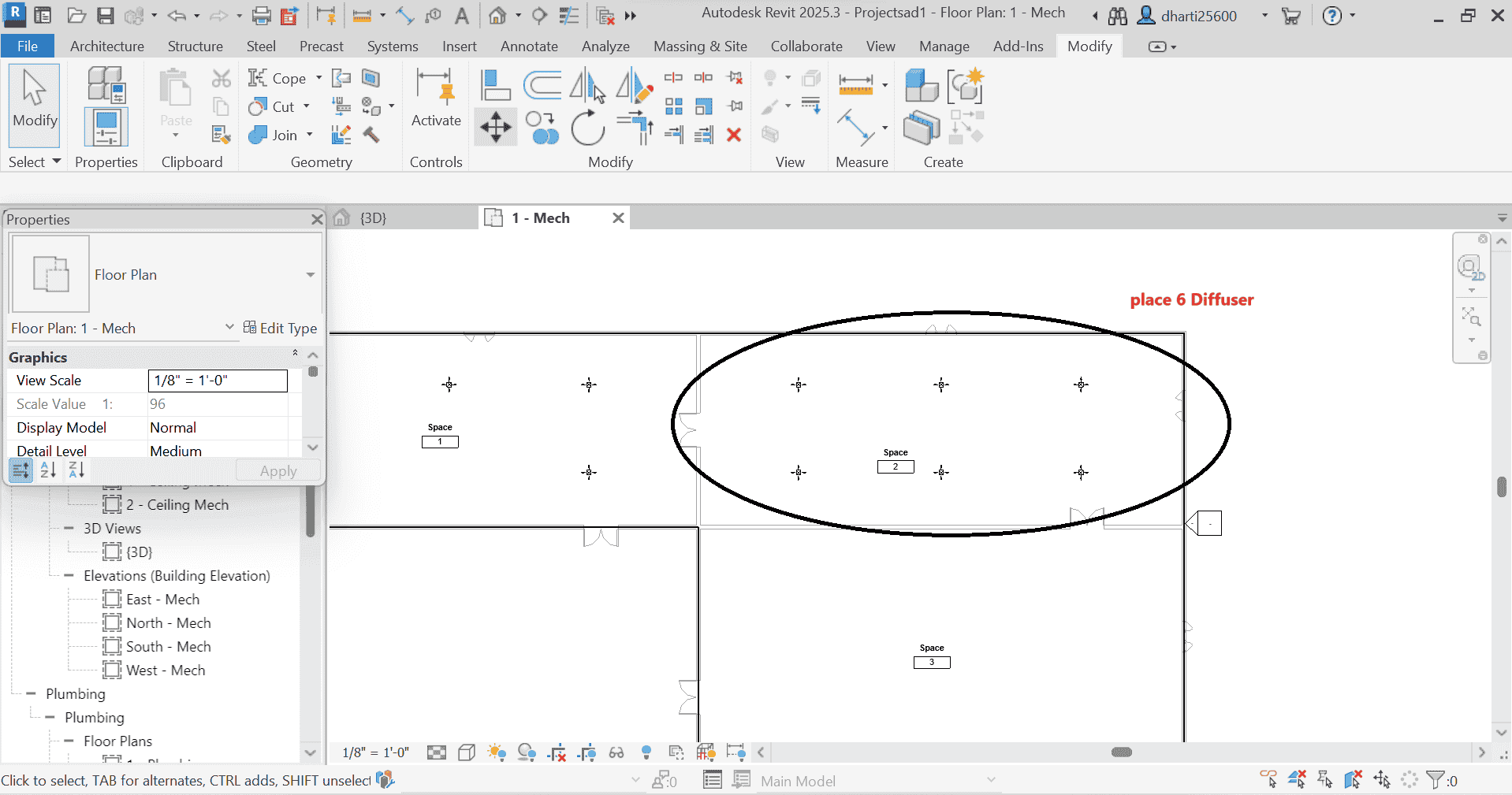The width and height of the screenshot is (1512, 795).
Task: Click the Edit Type button
Action: coord(281,328)
